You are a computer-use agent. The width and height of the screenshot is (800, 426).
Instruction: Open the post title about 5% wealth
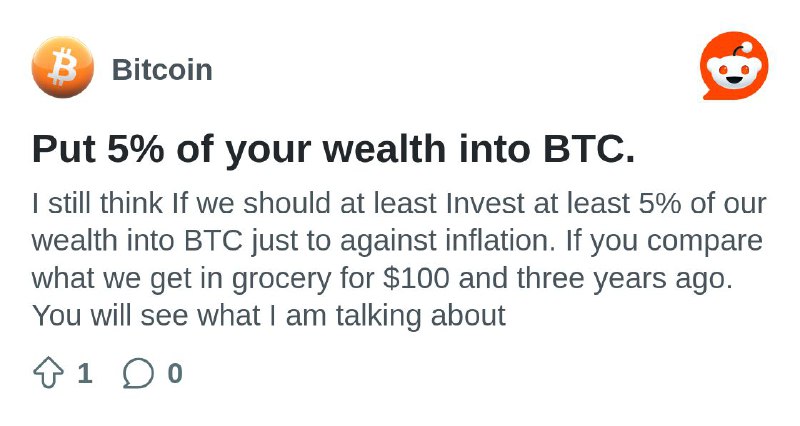[x=334, y=149]
